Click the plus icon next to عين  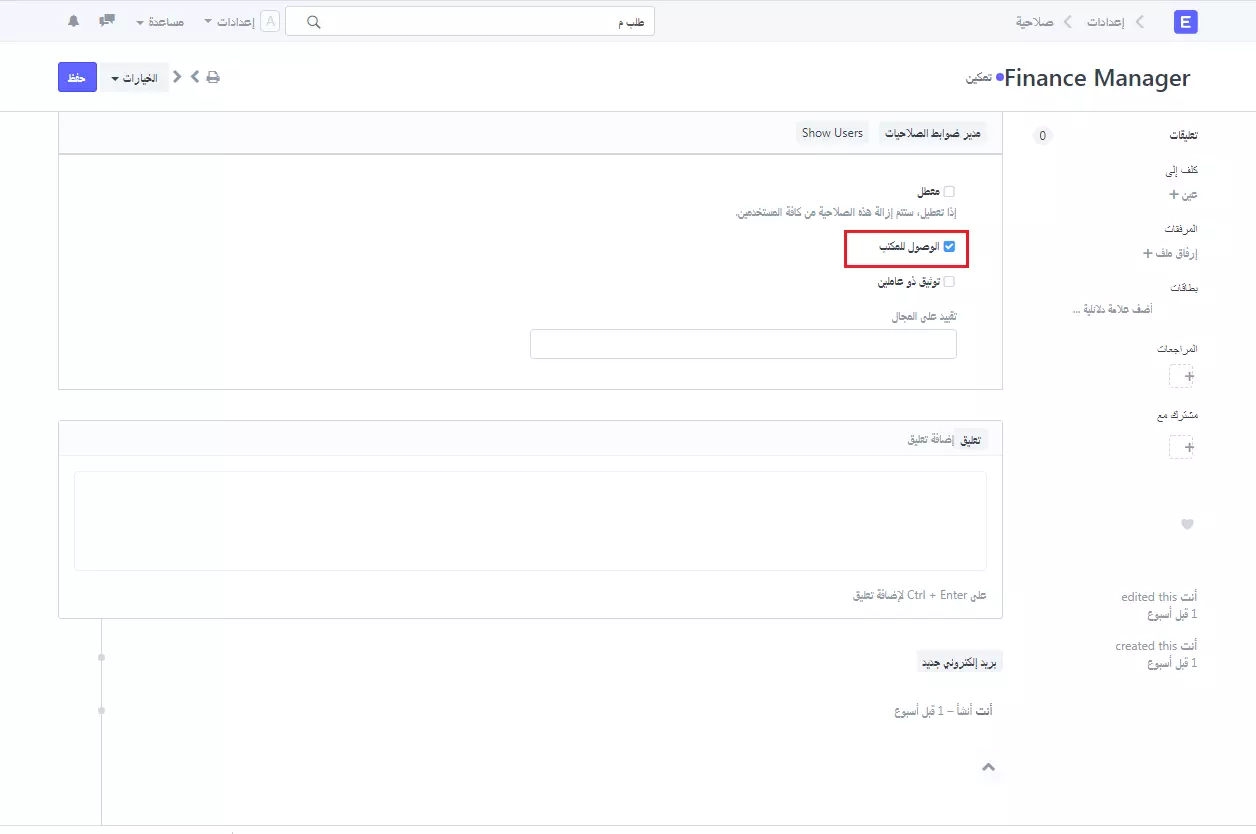1174,194
